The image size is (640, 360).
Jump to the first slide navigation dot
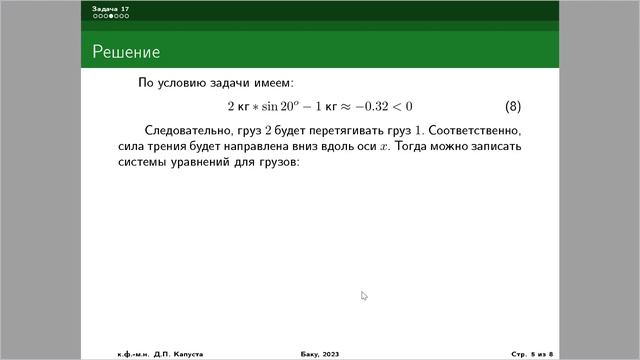pyautogui.click(x=96, y=16)
